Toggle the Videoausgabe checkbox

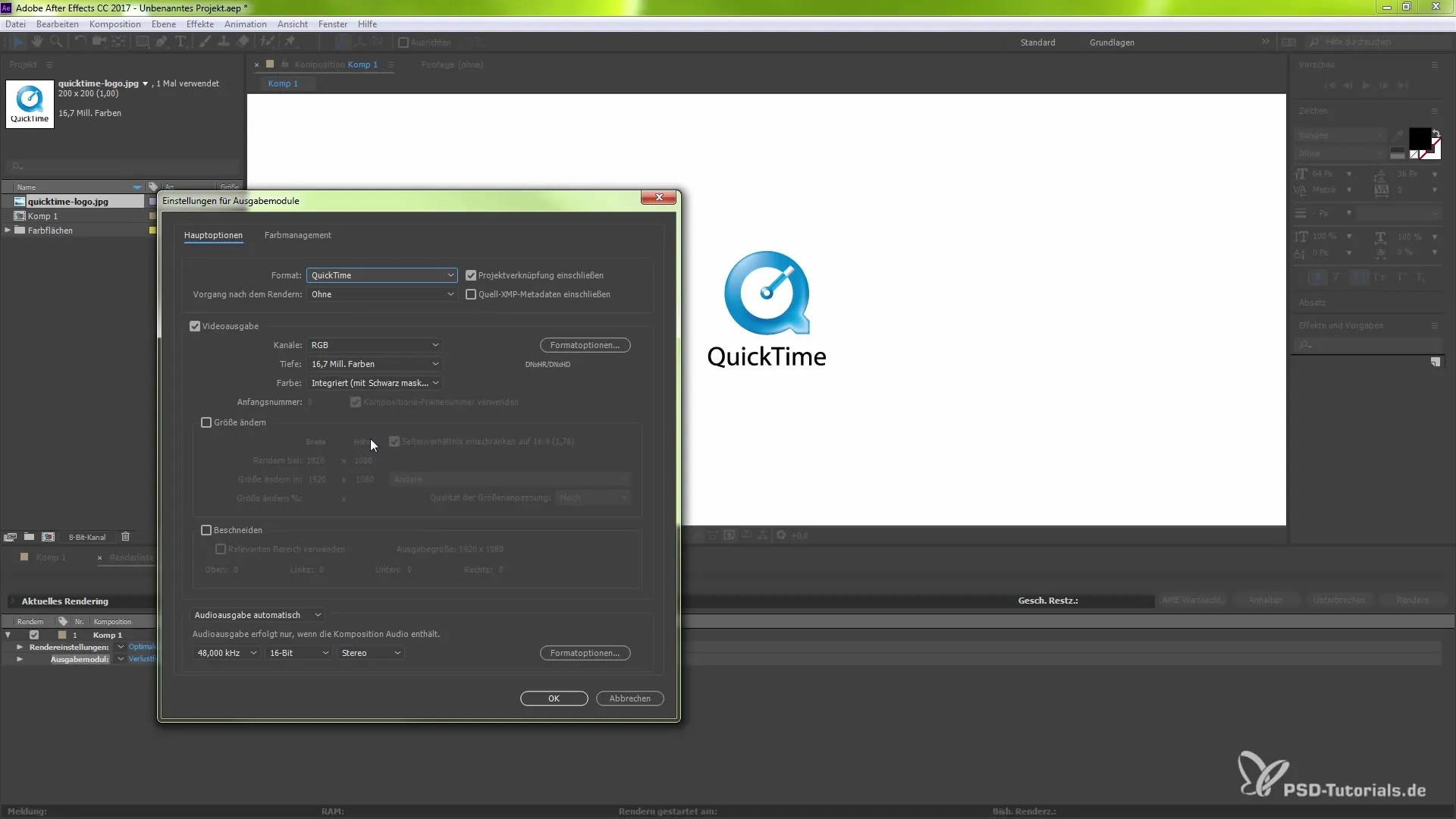(195, 326)
